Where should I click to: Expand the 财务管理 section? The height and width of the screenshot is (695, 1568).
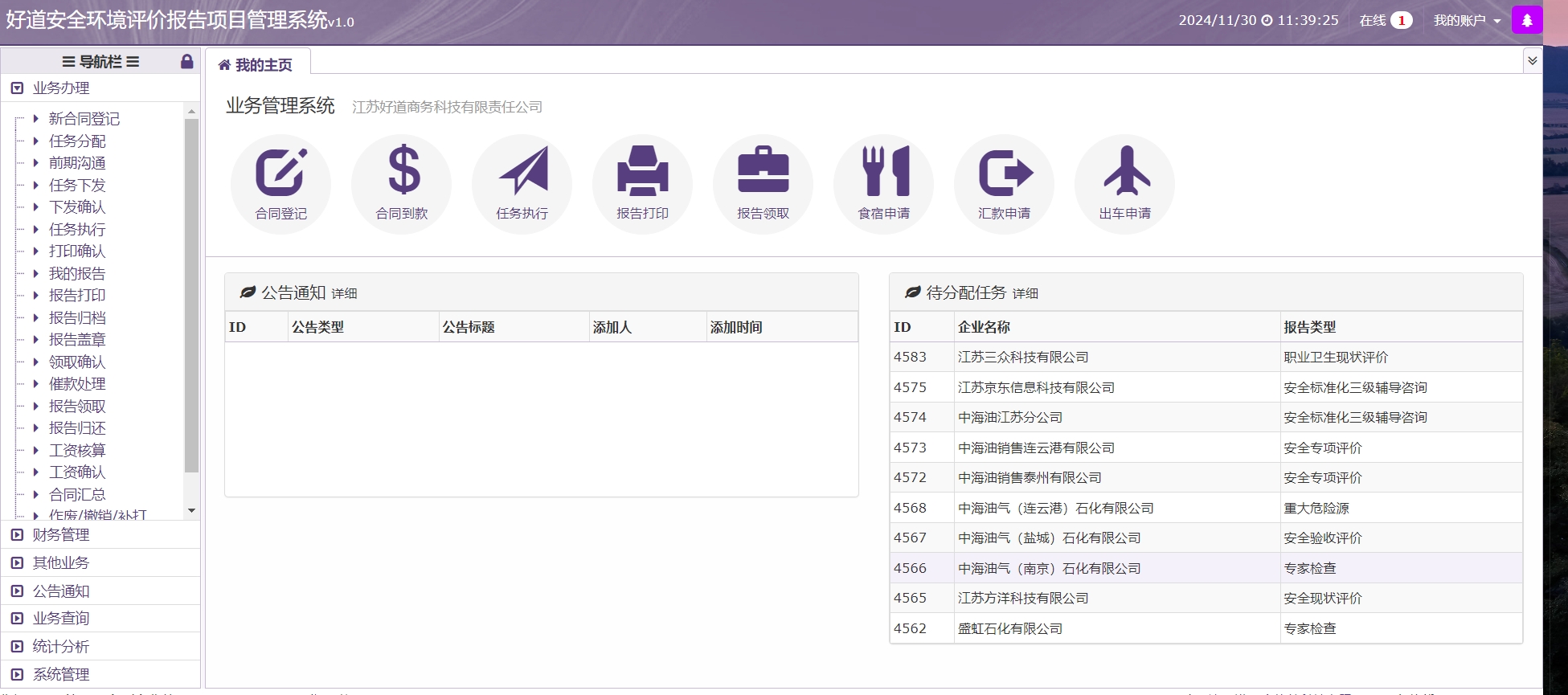coord(61,535)
